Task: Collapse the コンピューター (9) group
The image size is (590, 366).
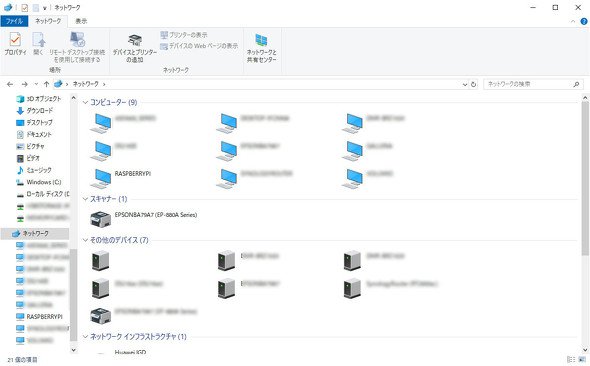Action: tap(85, 102)
